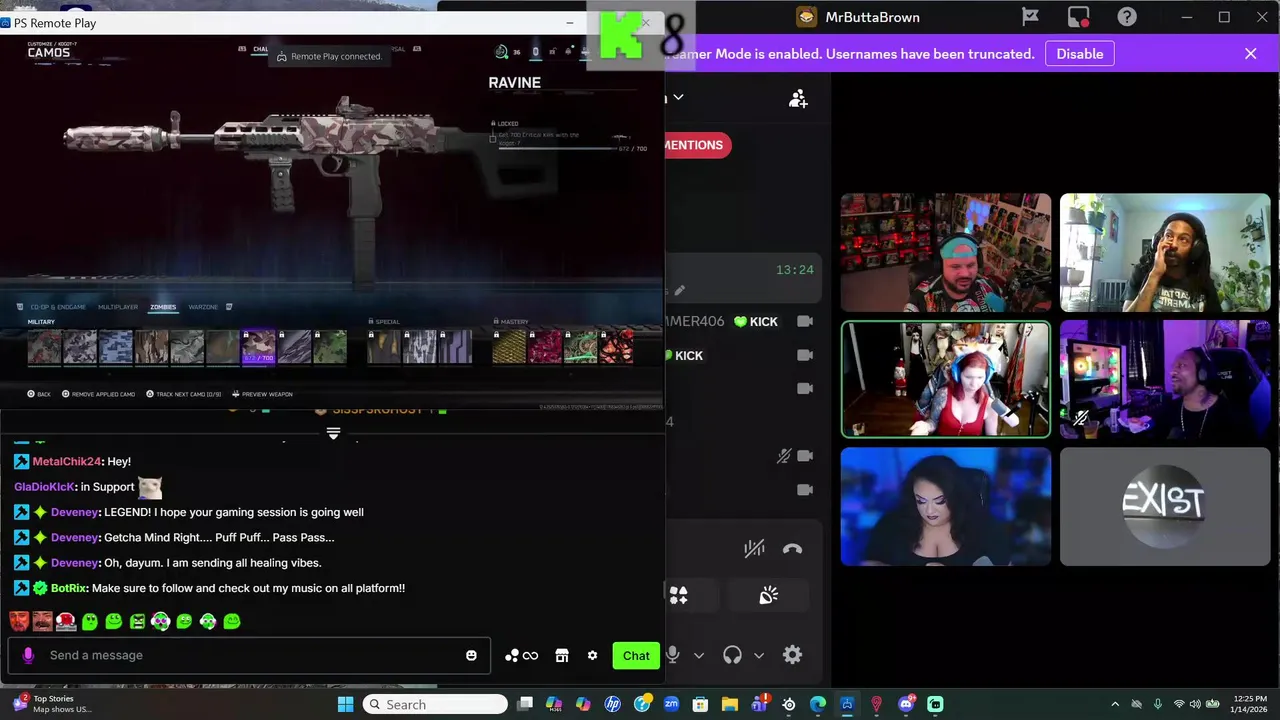The height and width of the screenshot is (720, 1280).
Task: Click the add friends to call icon
Action: pyautogui.click(x=797, y=98)
